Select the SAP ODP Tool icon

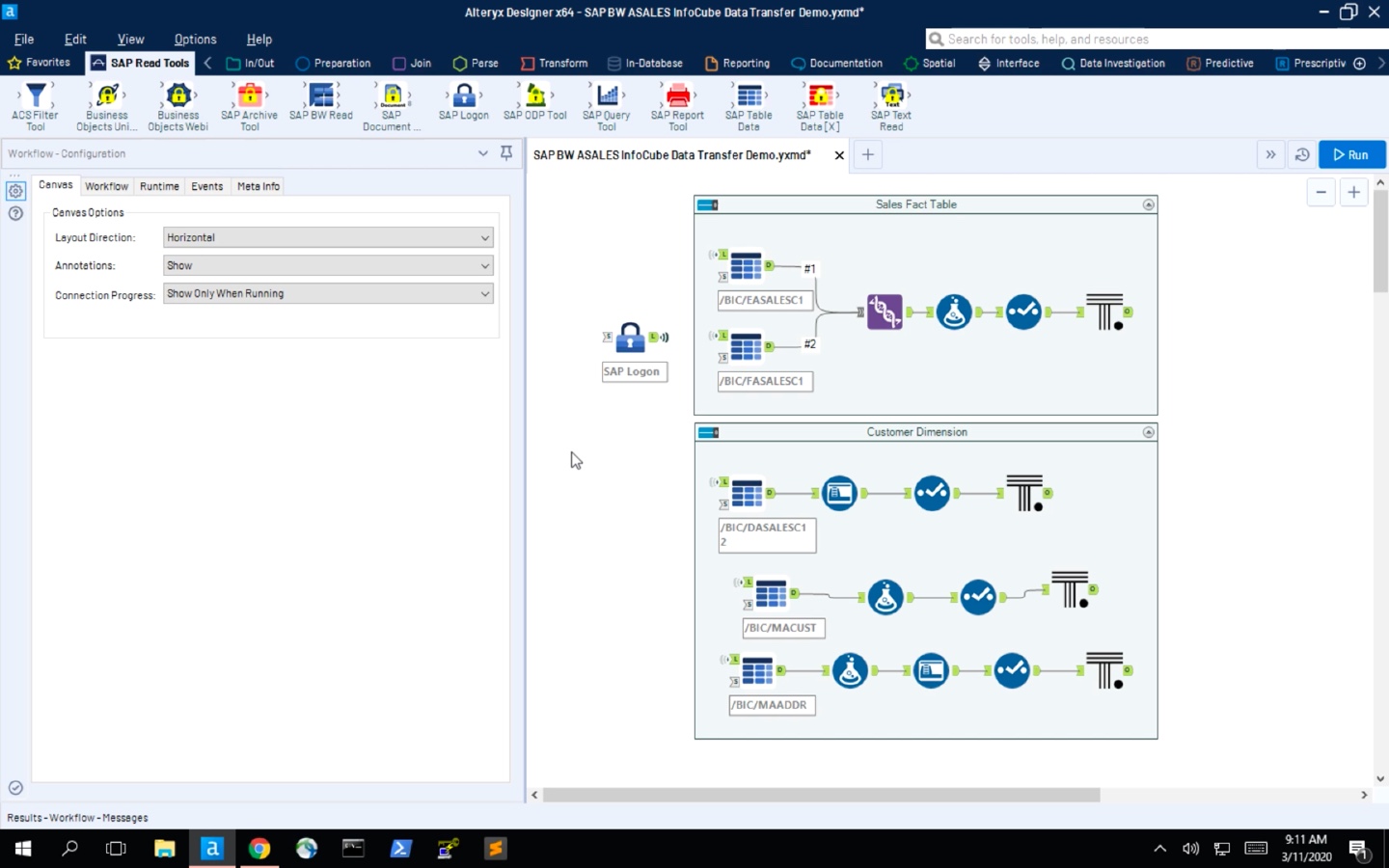(x=535, y=95)
